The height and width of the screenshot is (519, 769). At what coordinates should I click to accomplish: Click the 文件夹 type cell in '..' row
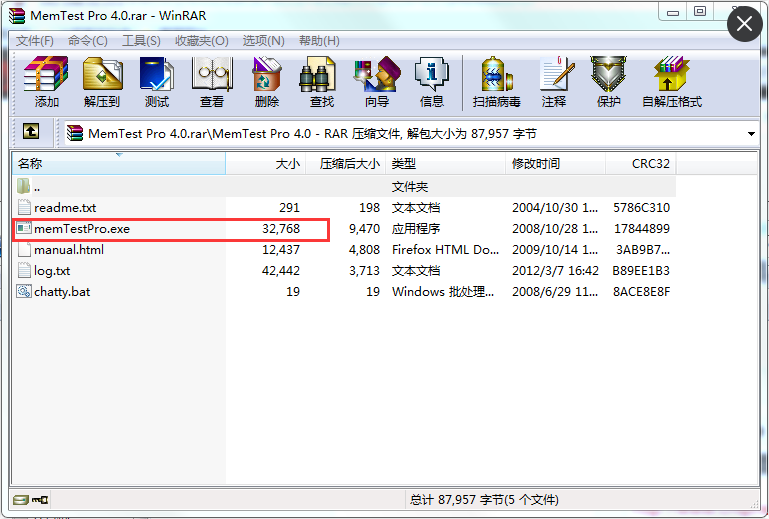[x=410, y=187]
